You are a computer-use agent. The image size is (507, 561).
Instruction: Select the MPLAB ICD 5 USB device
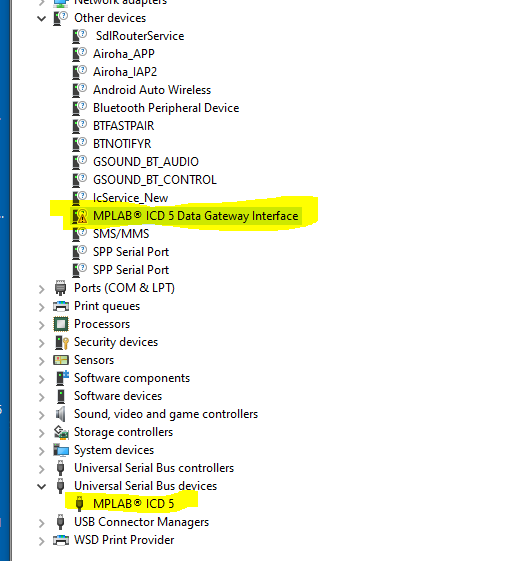(x=134, y=504)
